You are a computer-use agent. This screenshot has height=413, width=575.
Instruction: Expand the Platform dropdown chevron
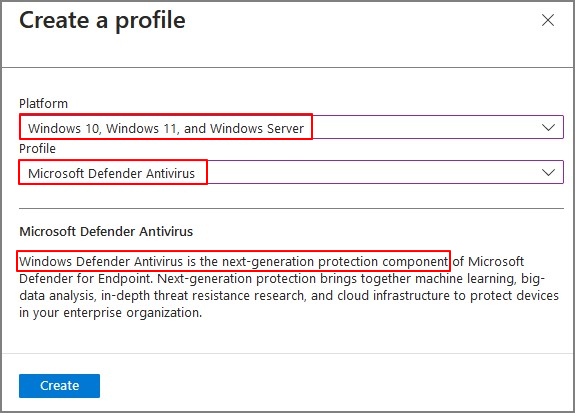pos(548,128)
